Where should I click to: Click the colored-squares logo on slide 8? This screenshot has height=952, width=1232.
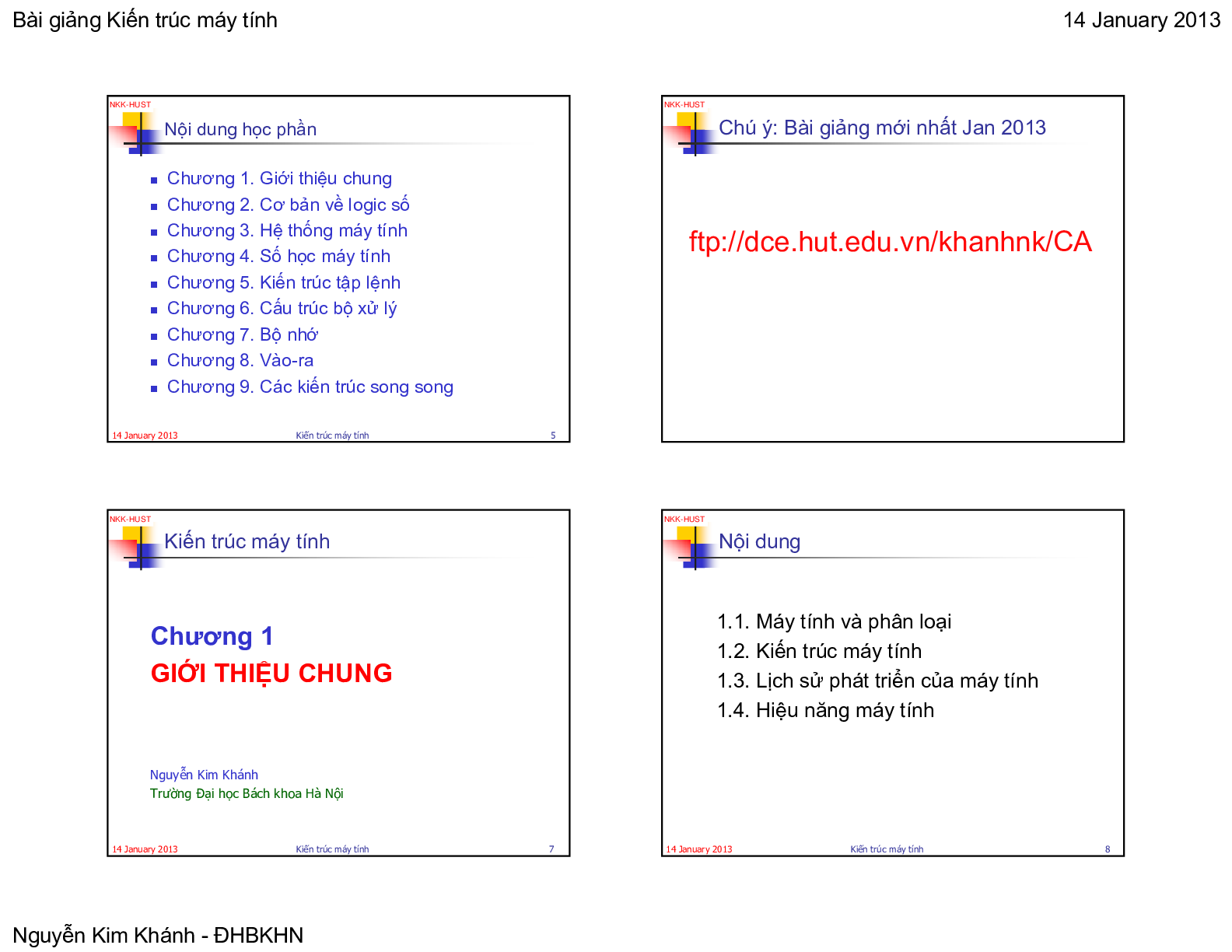(691, 548)
